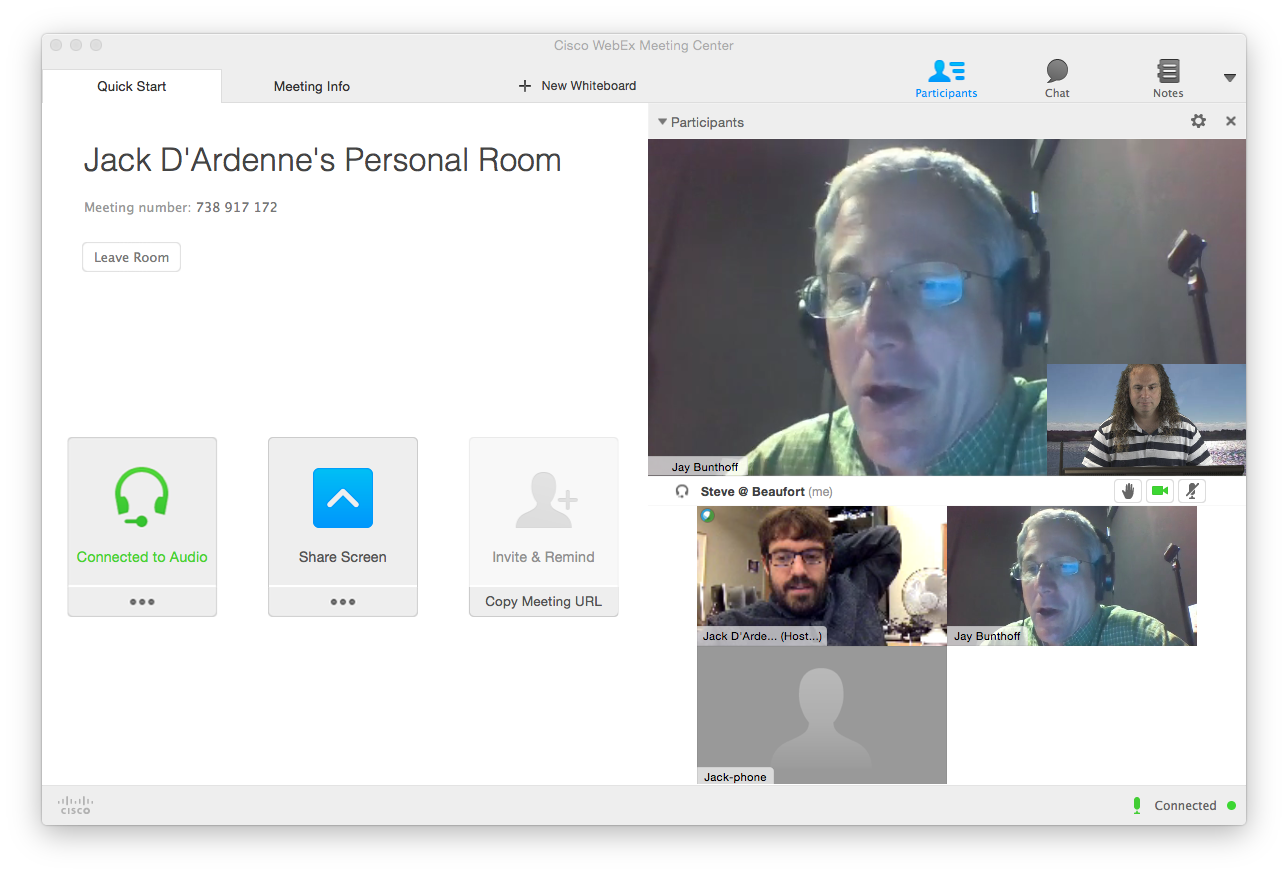Click the large active speaker video
The image size is (1288, 875).
point(947,307)
